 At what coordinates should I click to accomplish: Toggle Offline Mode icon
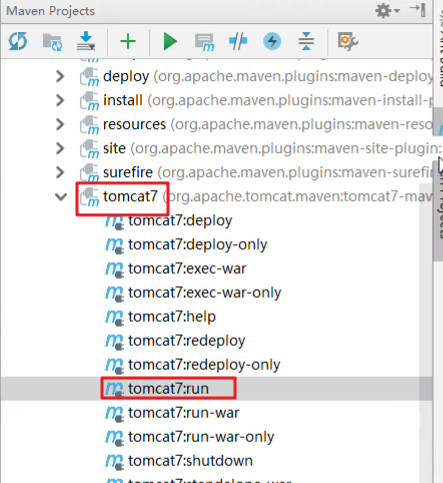[238, 41]
